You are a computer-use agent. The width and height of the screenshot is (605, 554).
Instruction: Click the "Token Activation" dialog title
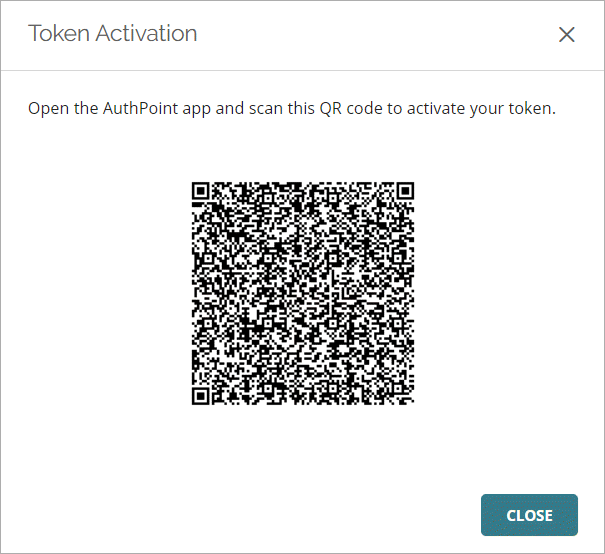tap(113, 33)
